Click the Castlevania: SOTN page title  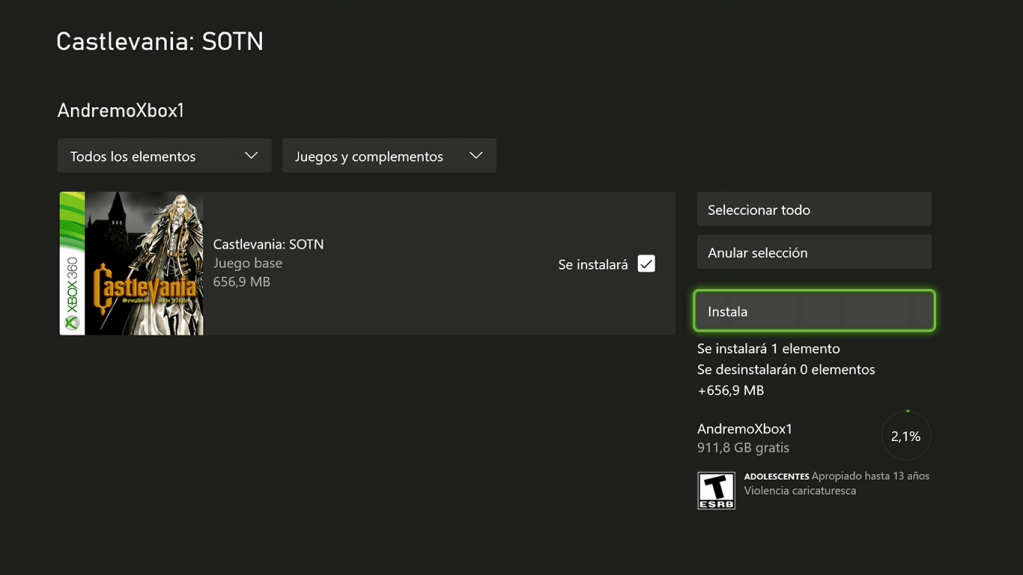coord(160,42)
